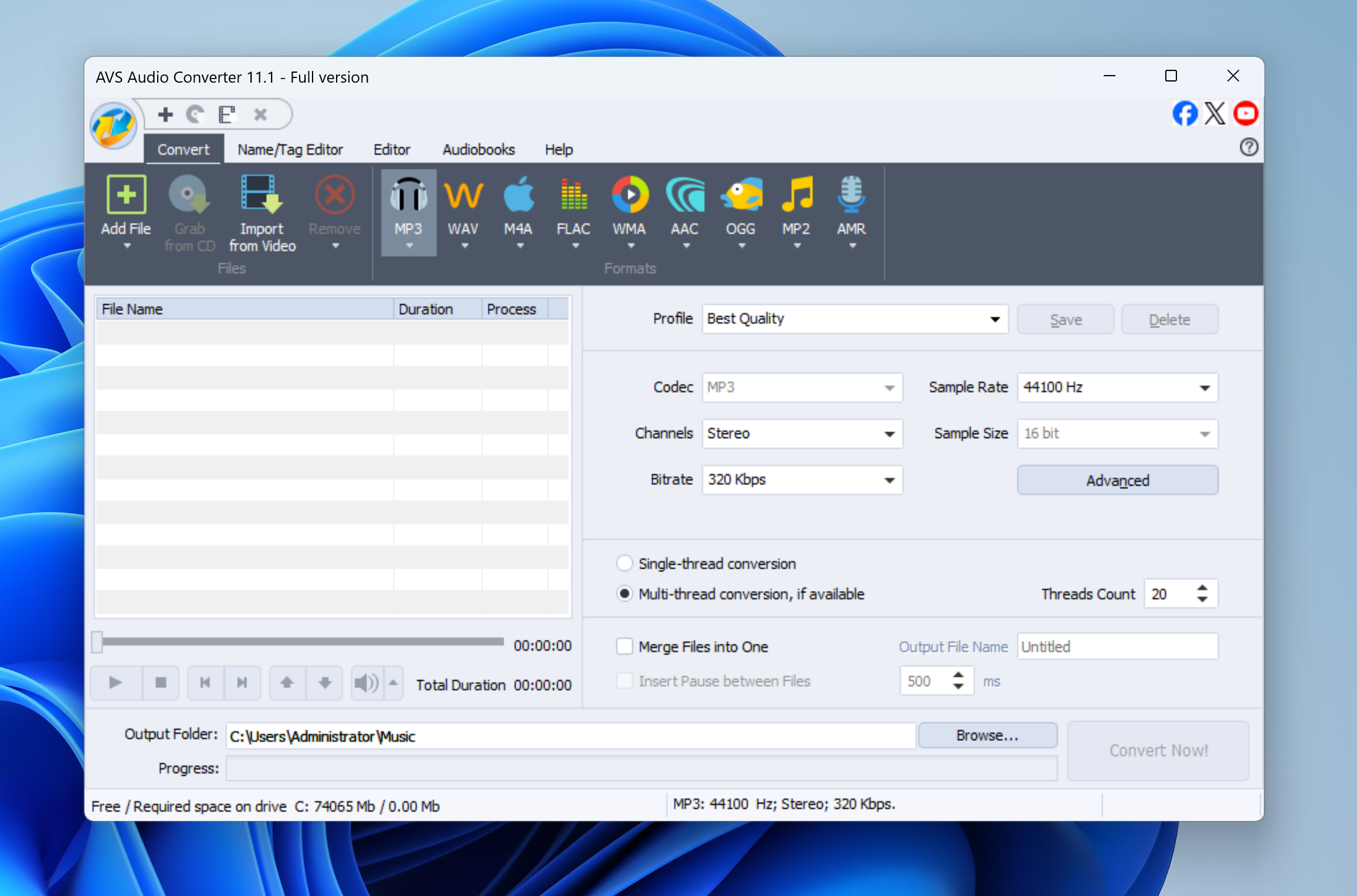The image size is (1357, 896).
Task: Expand the FLAC format dropdown arrow
Action: (575, 246)
